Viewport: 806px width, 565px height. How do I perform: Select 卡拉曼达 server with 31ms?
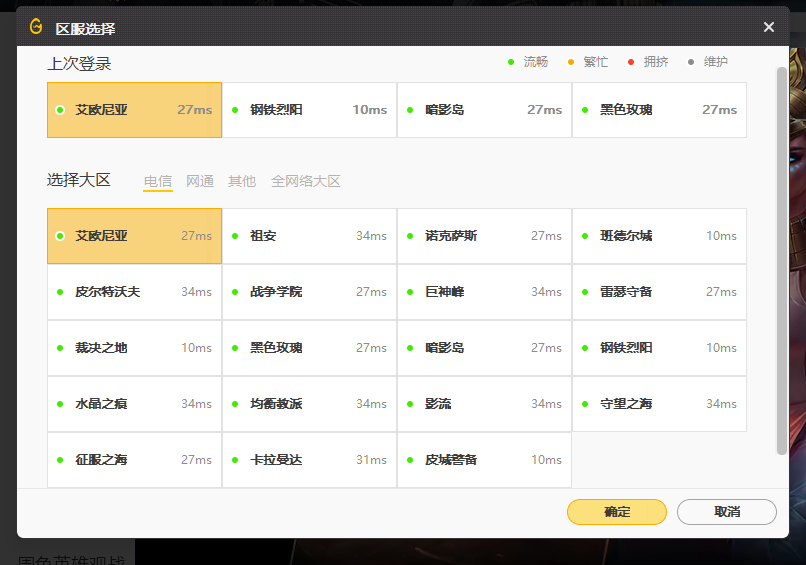pos(309,460)
